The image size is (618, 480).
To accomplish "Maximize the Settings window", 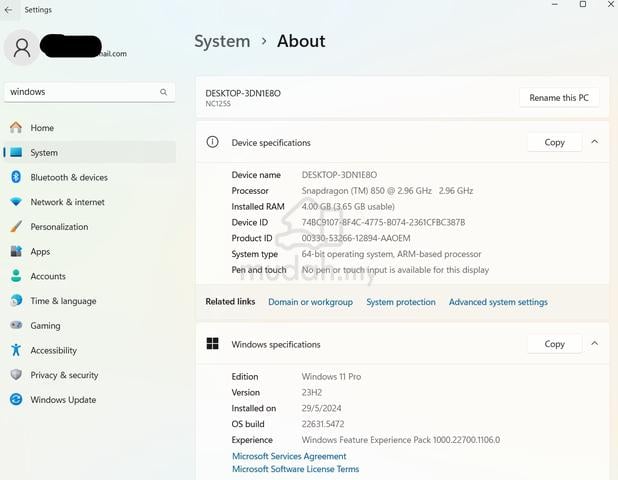I will coord(583,4).
